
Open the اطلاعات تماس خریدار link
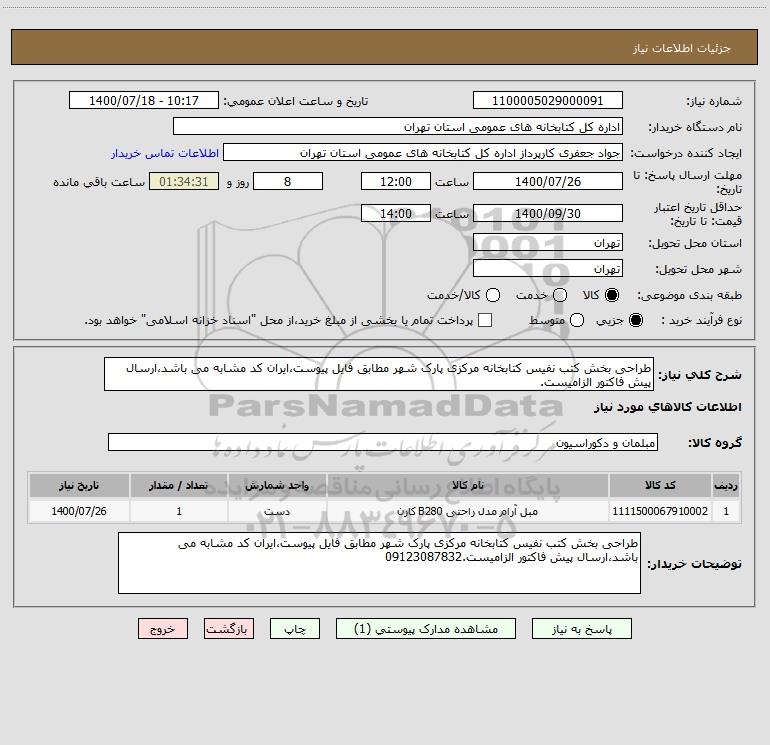coord(165,153)
